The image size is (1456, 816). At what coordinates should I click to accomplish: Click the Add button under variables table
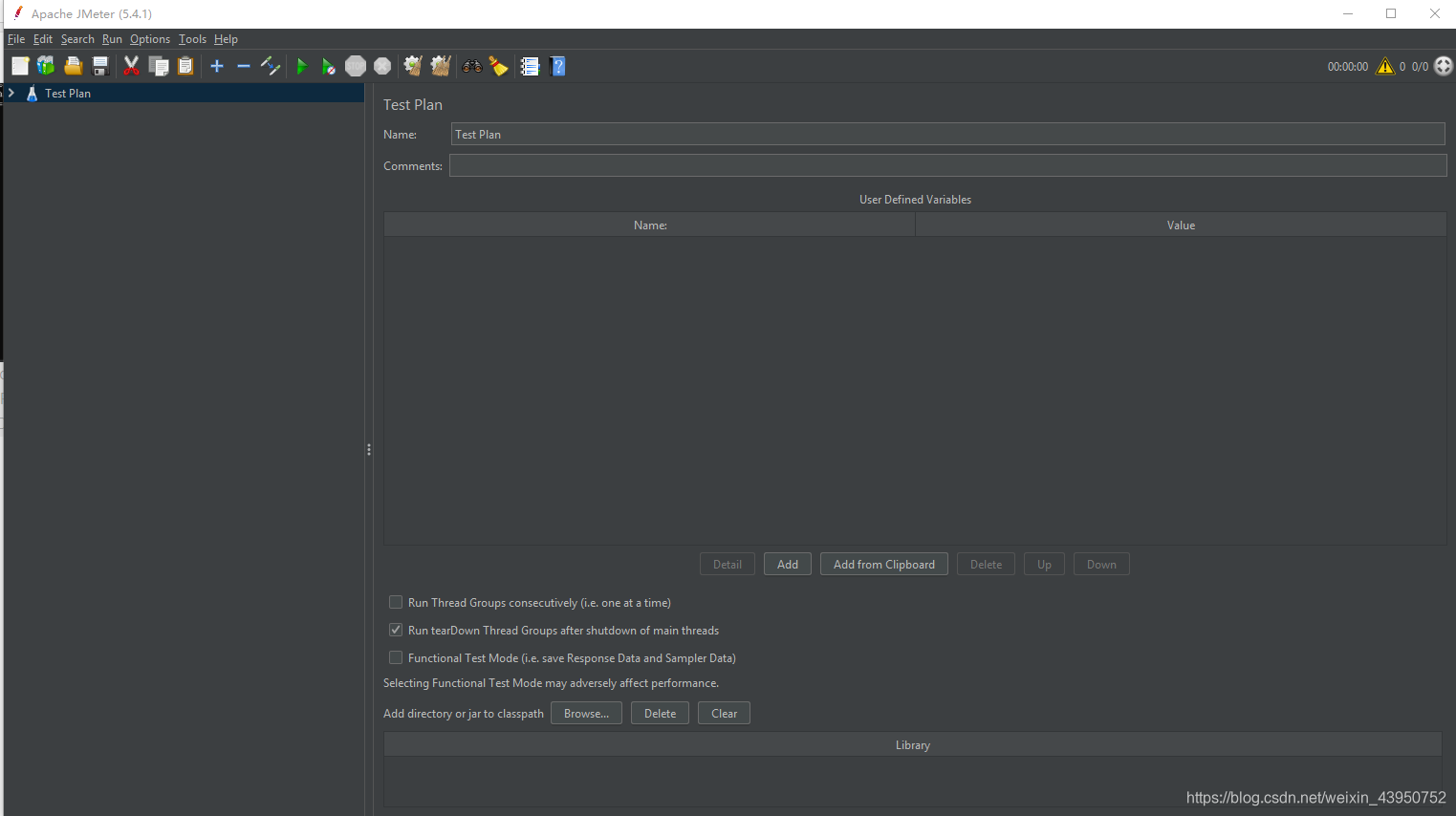[788, 564]
